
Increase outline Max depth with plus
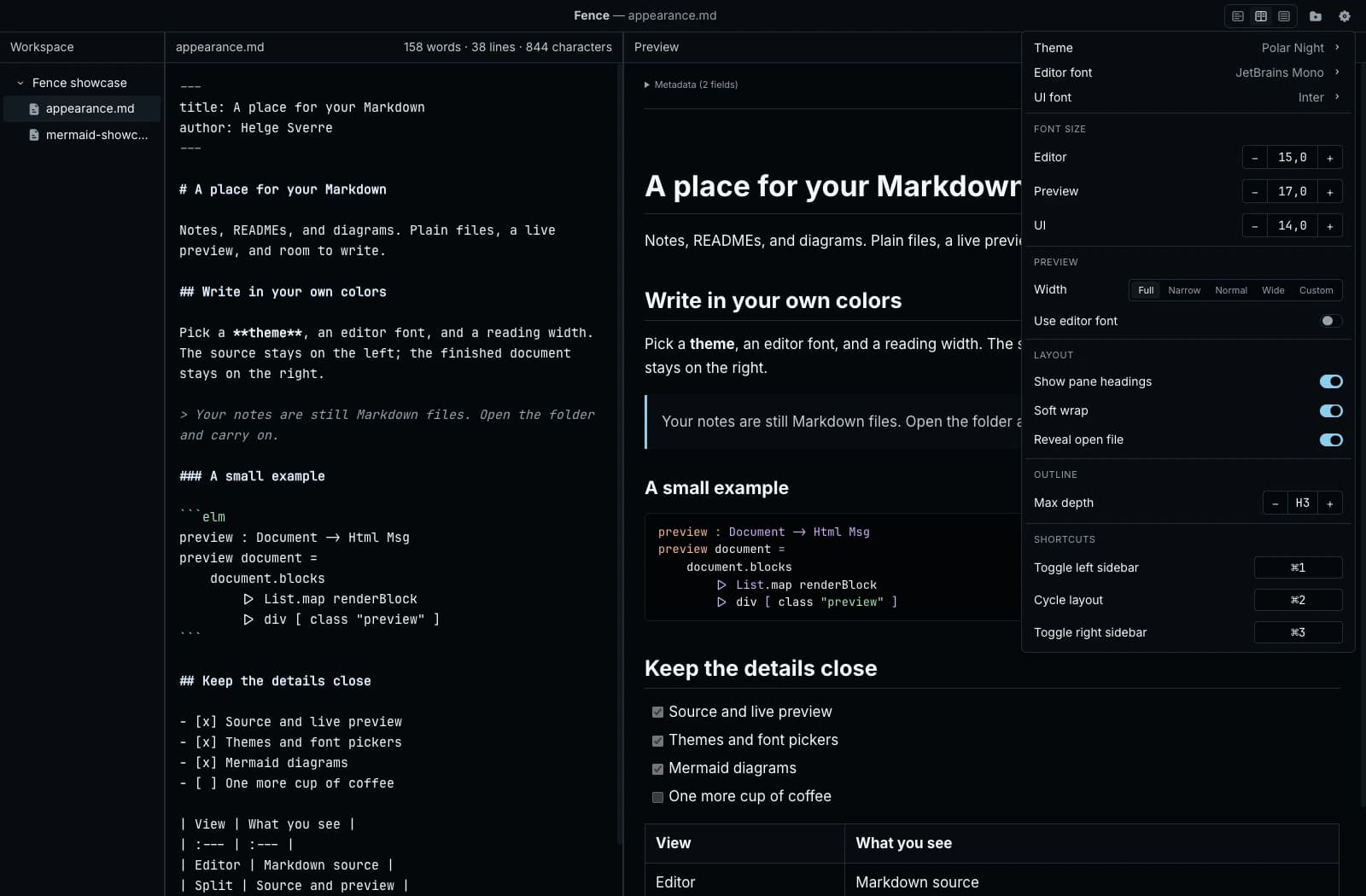1330,503
